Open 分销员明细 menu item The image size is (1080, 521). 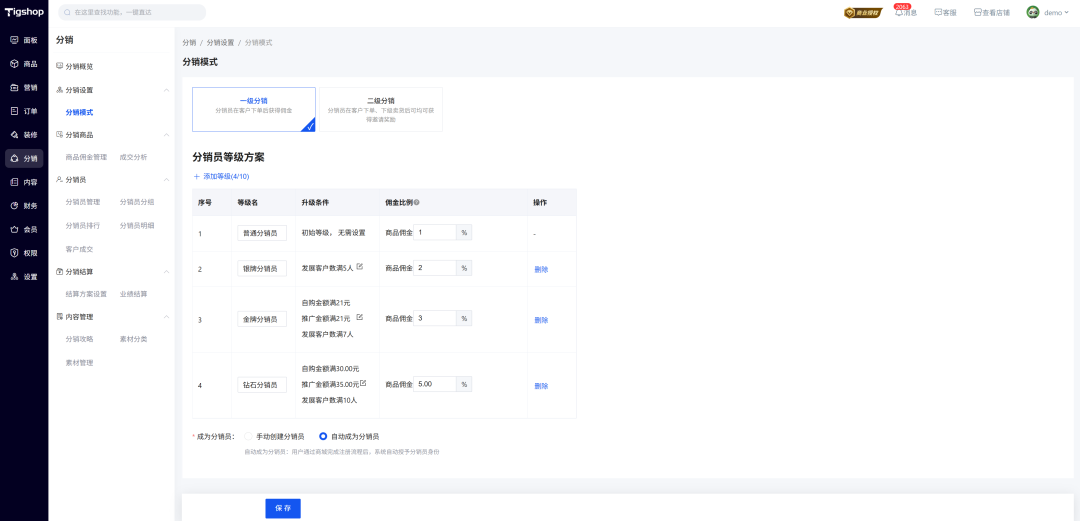(x=136, y=225)
